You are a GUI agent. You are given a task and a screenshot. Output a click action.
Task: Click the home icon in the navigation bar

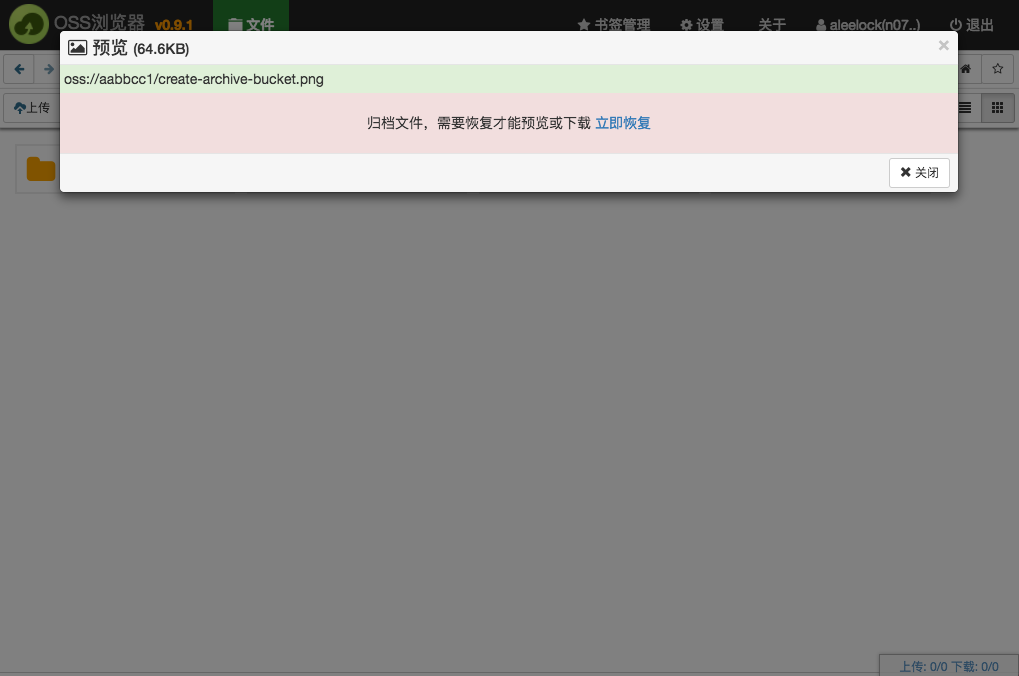click(x=964, y=69)
